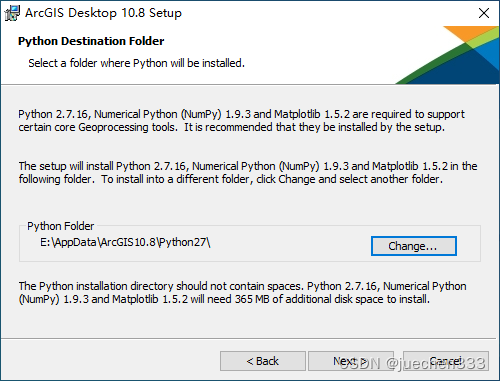This screenshot has width=500, height=381.
Task: Click the Python Folder group label
Action: [61, 226]
